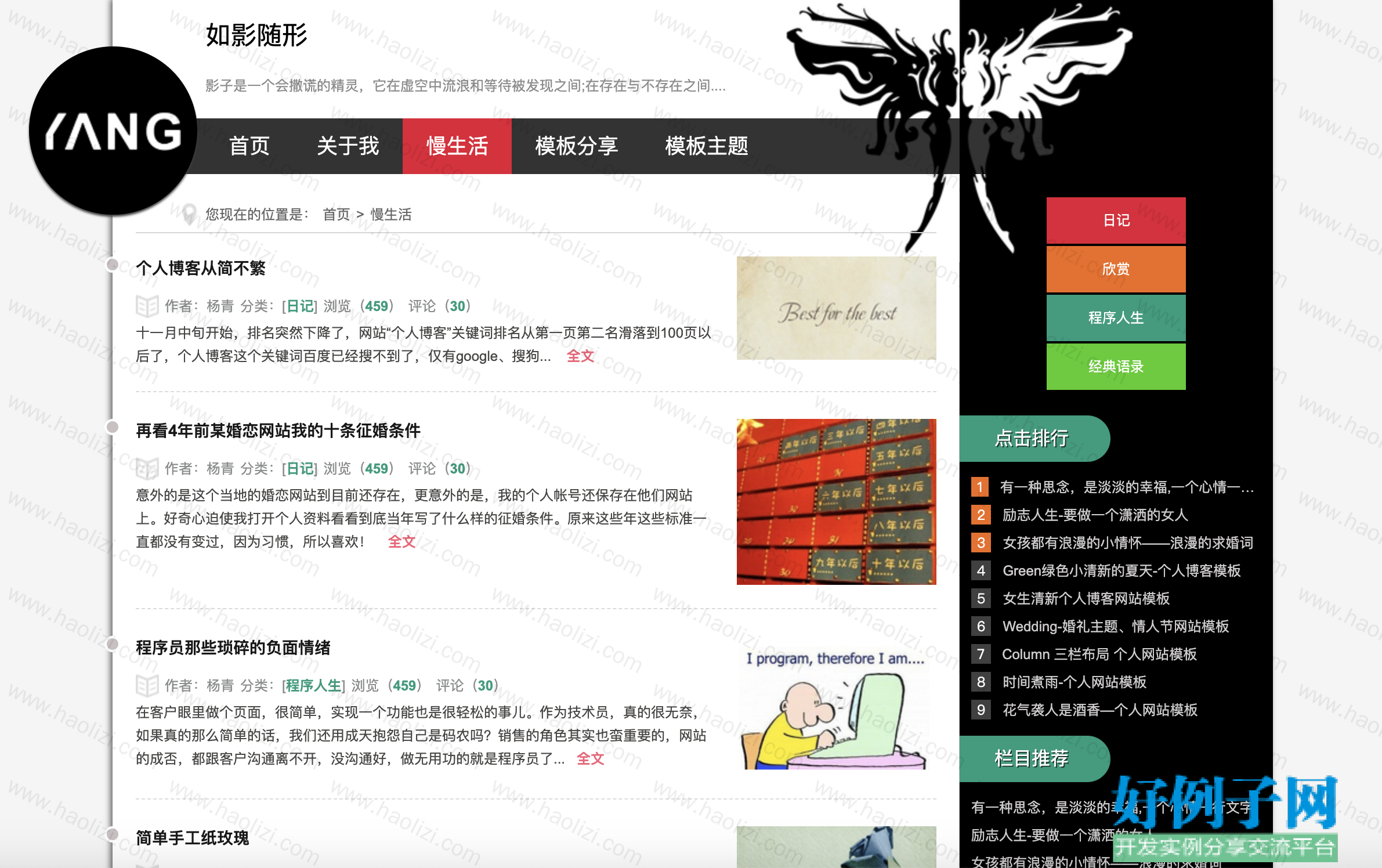Click the book icon beside 程序员那些琐碎 post meta
1382x868 pixels.
click(147, 685)
